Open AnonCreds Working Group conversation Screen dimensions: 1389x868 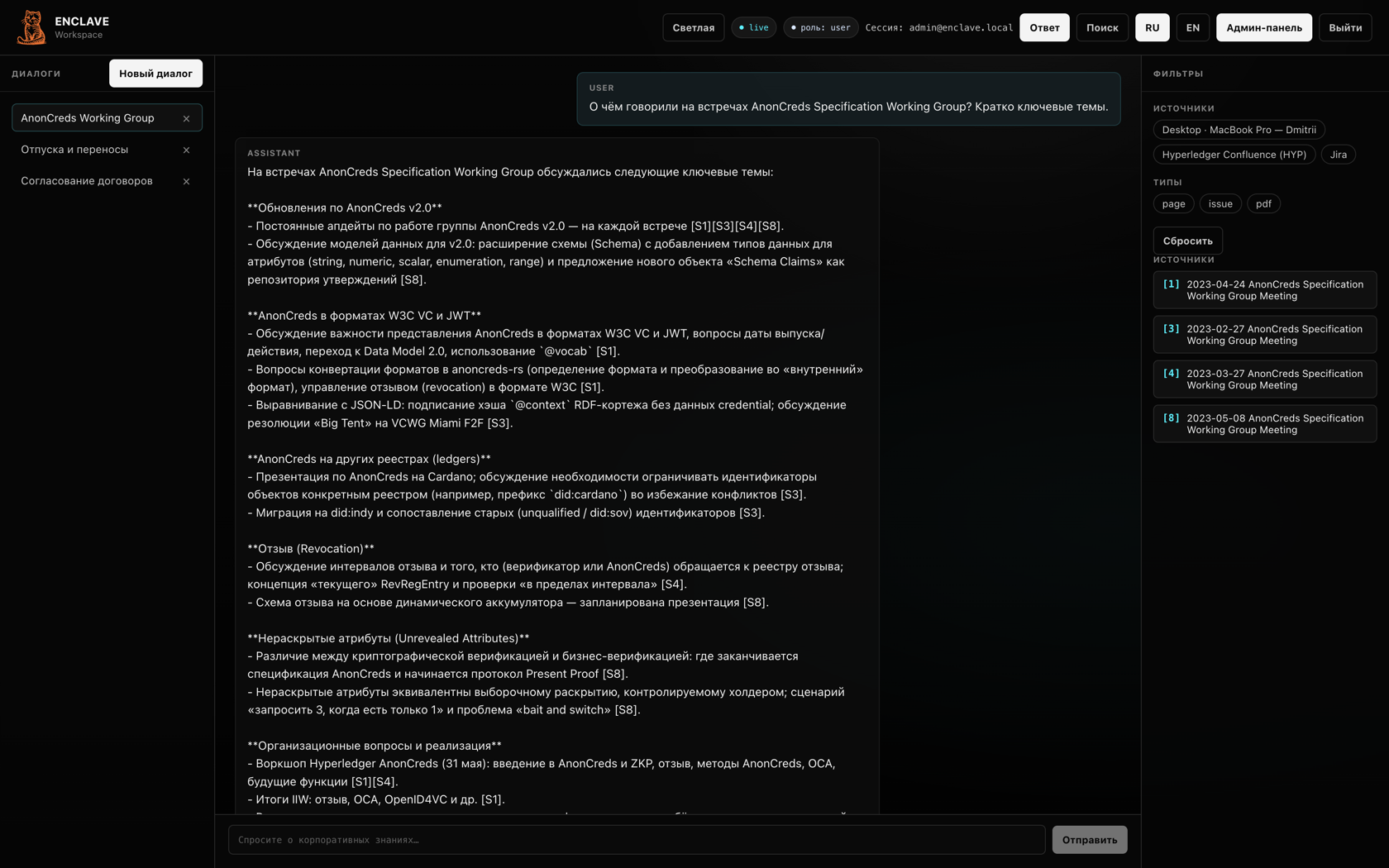107,118
